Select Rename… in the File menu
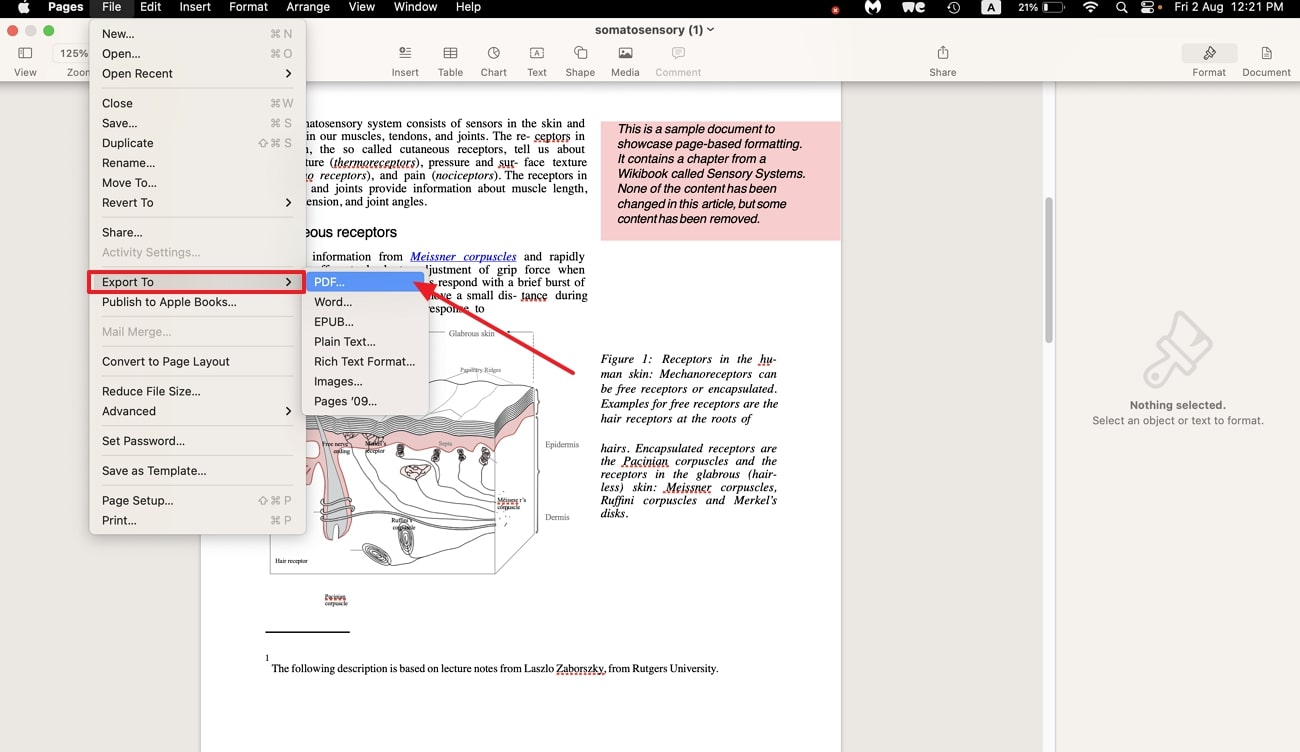Screen dimensions: 1300x752 click(x=197, y=163)
